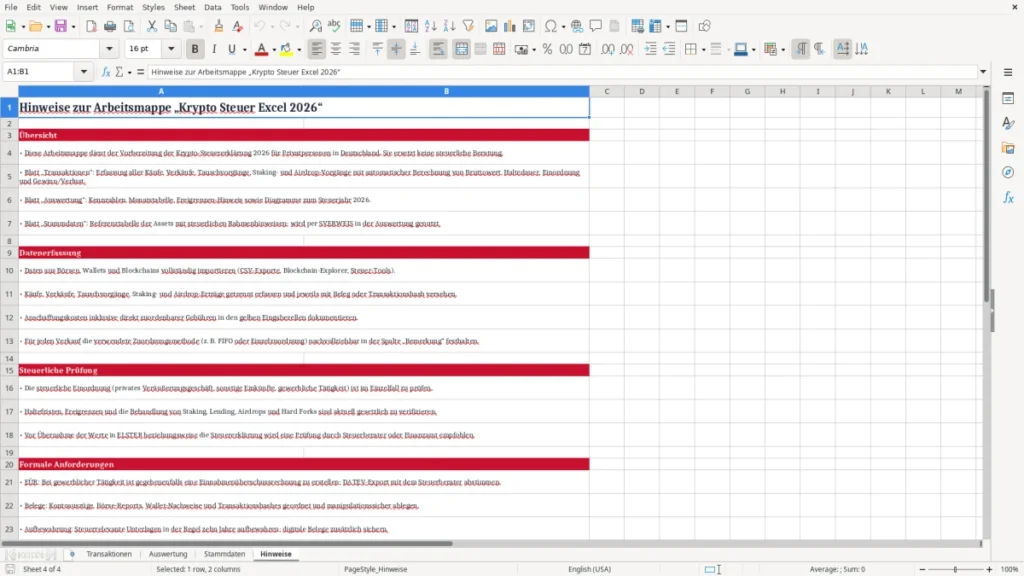Open conditional formatting dropdown arrow
Image resolution: width=1024 pixels, height=576 pixels.
783,50
